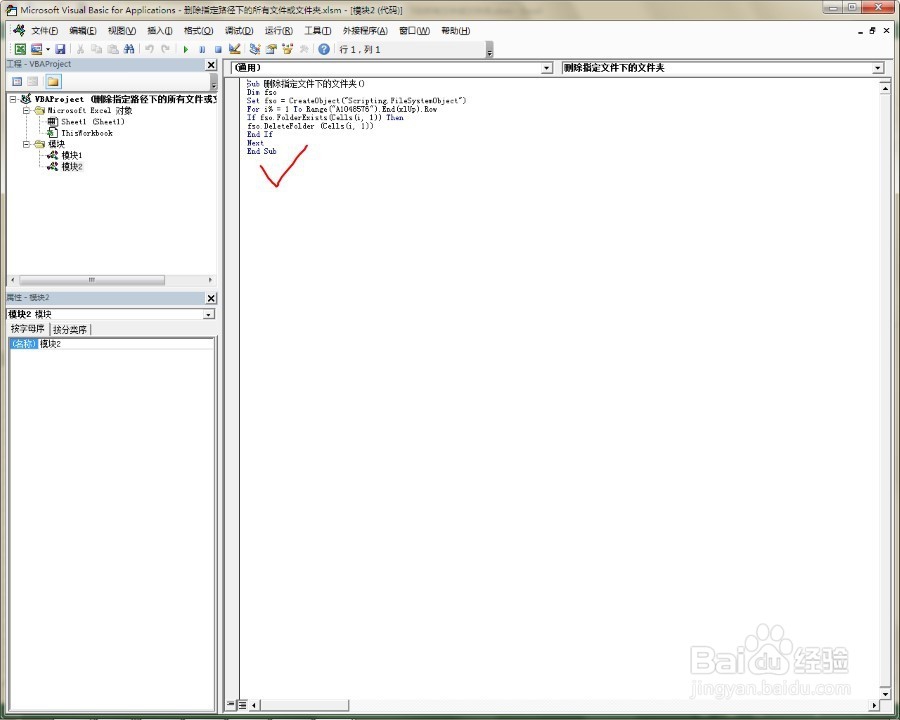
Task: Click the Find binoculars icon
Action: pyautogui.click(x=129, y=49)
